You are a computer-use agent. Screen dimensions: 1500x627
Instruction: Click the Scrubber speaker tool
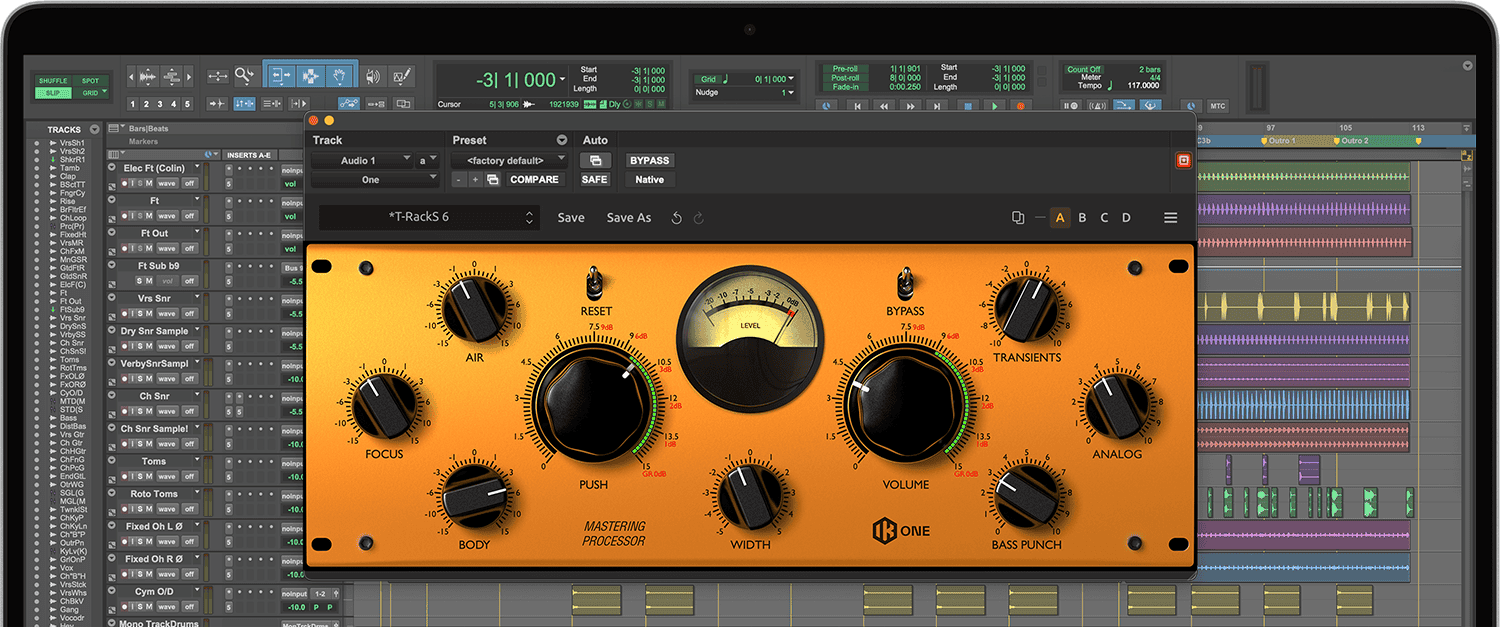pos(373,76)
